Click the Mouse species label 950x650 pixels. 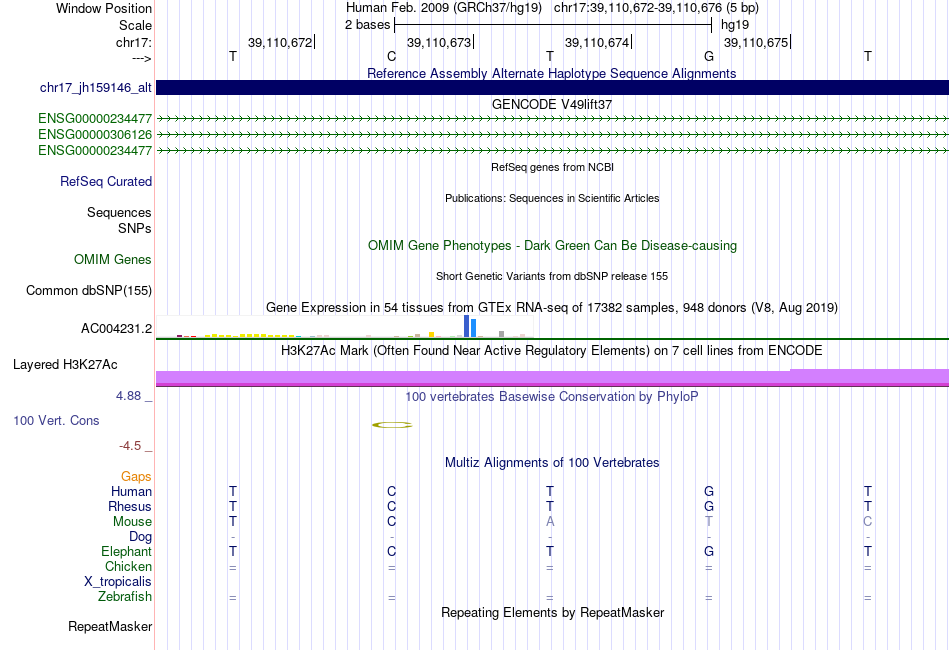[x=133, y=522]
